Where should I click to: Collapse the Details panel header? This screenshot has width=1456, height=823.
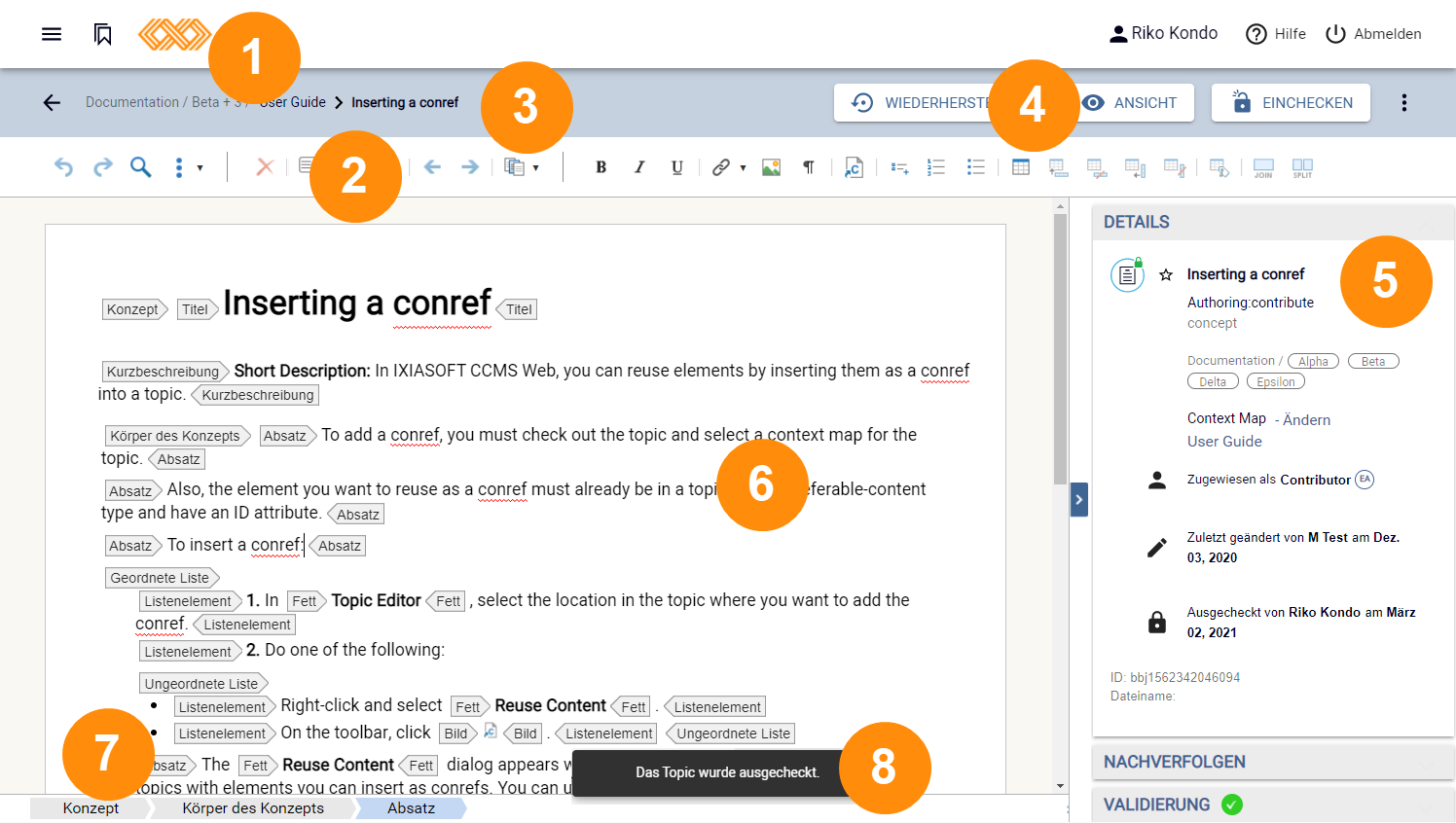coord(1273,222)
